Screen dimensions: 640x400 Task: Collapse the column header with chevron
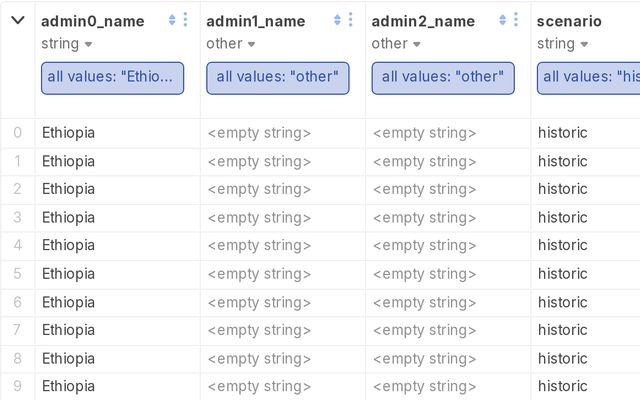[x=18, y=20]
